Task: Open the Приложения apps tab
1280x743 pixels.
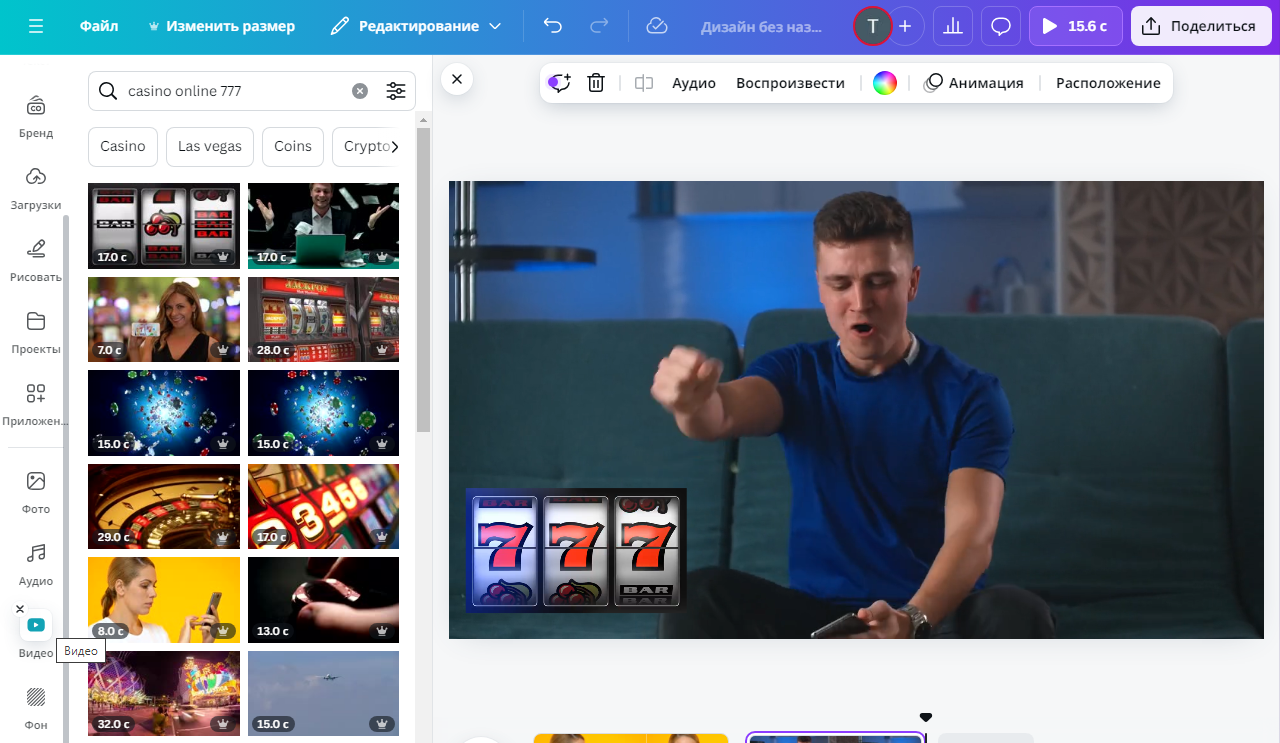Action: [36, 404]
